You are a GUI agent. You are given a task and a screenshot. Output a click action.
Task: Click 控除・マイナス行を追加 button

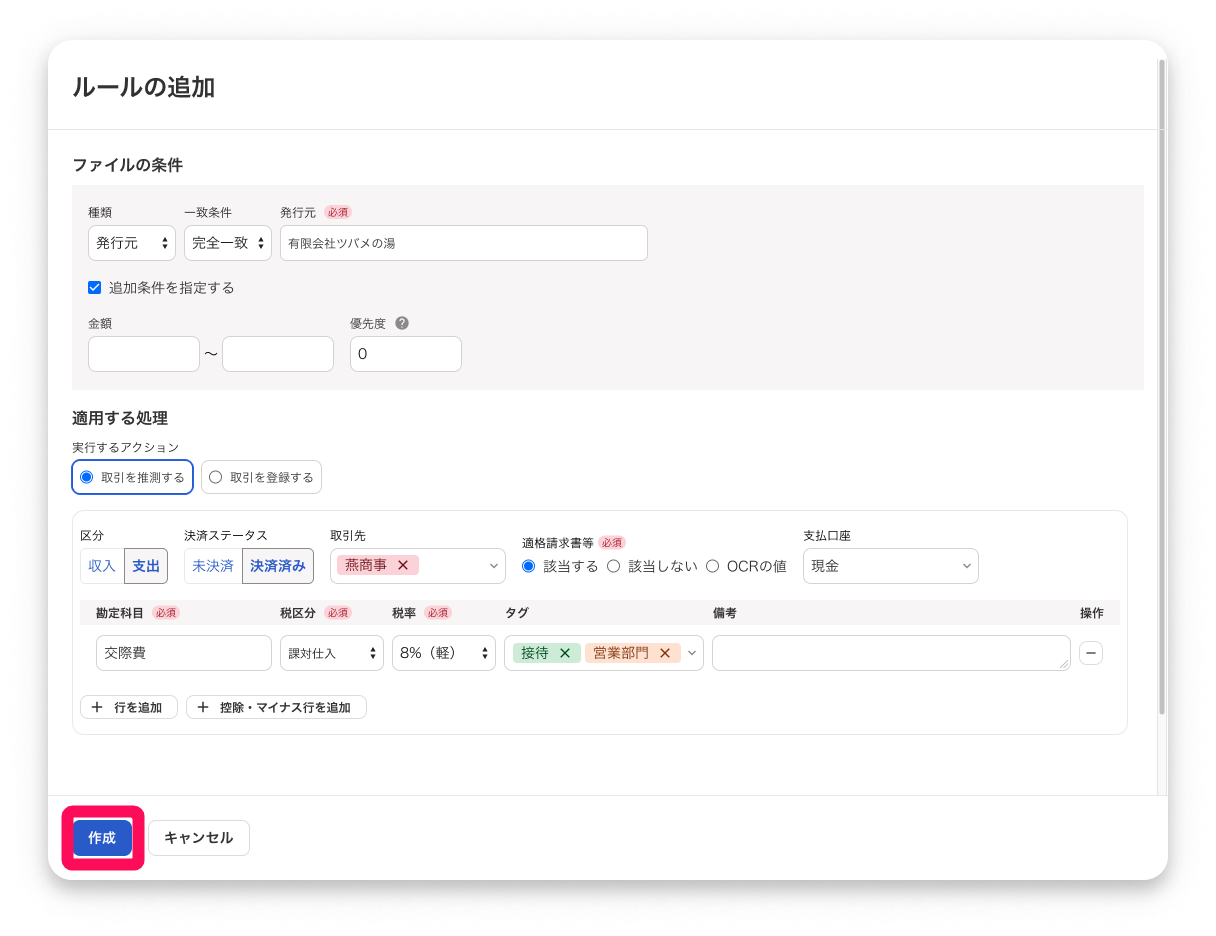click(x=276, y=707)
